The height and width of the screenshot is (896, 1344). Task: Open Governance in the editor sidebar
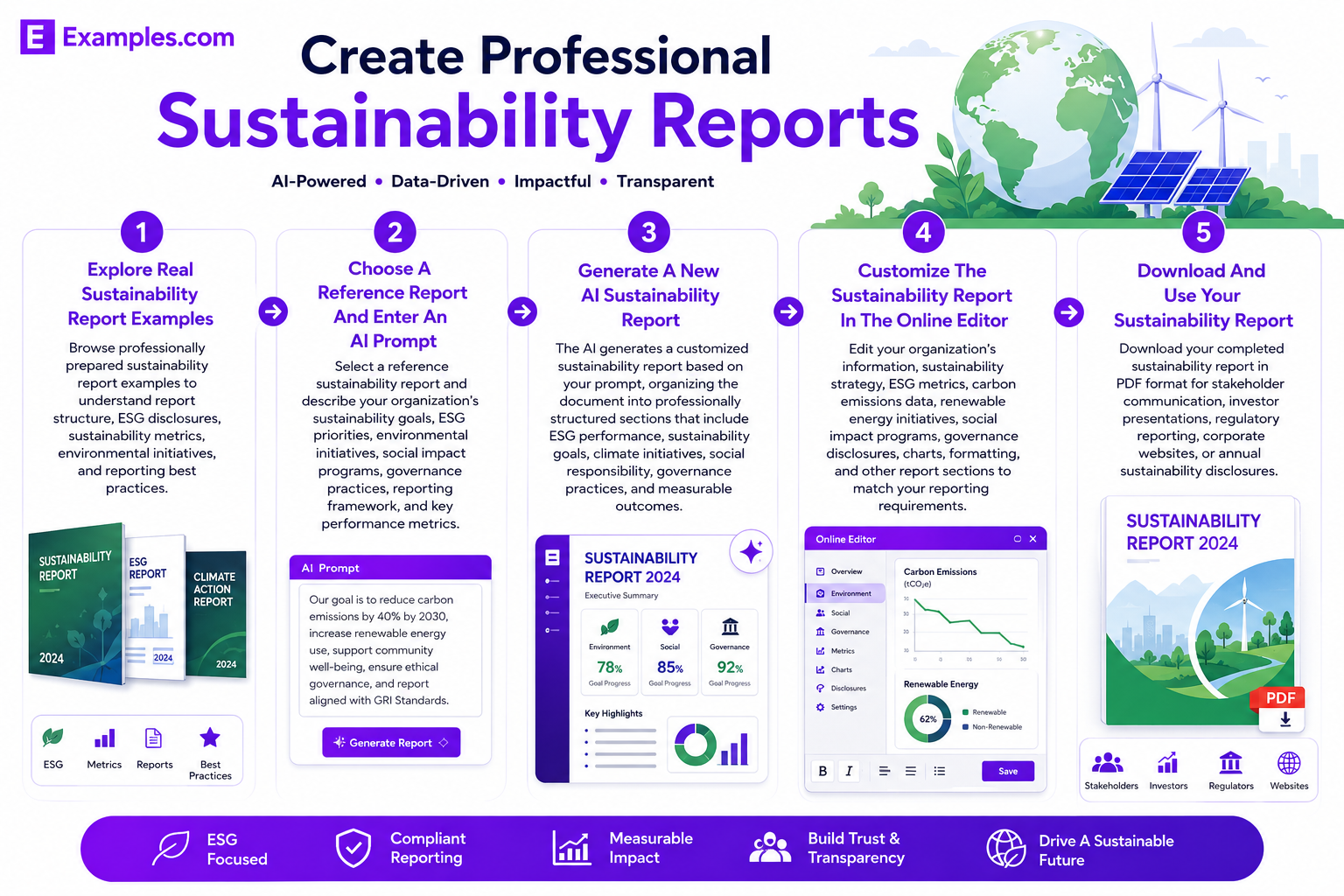[x=844, y=632]
